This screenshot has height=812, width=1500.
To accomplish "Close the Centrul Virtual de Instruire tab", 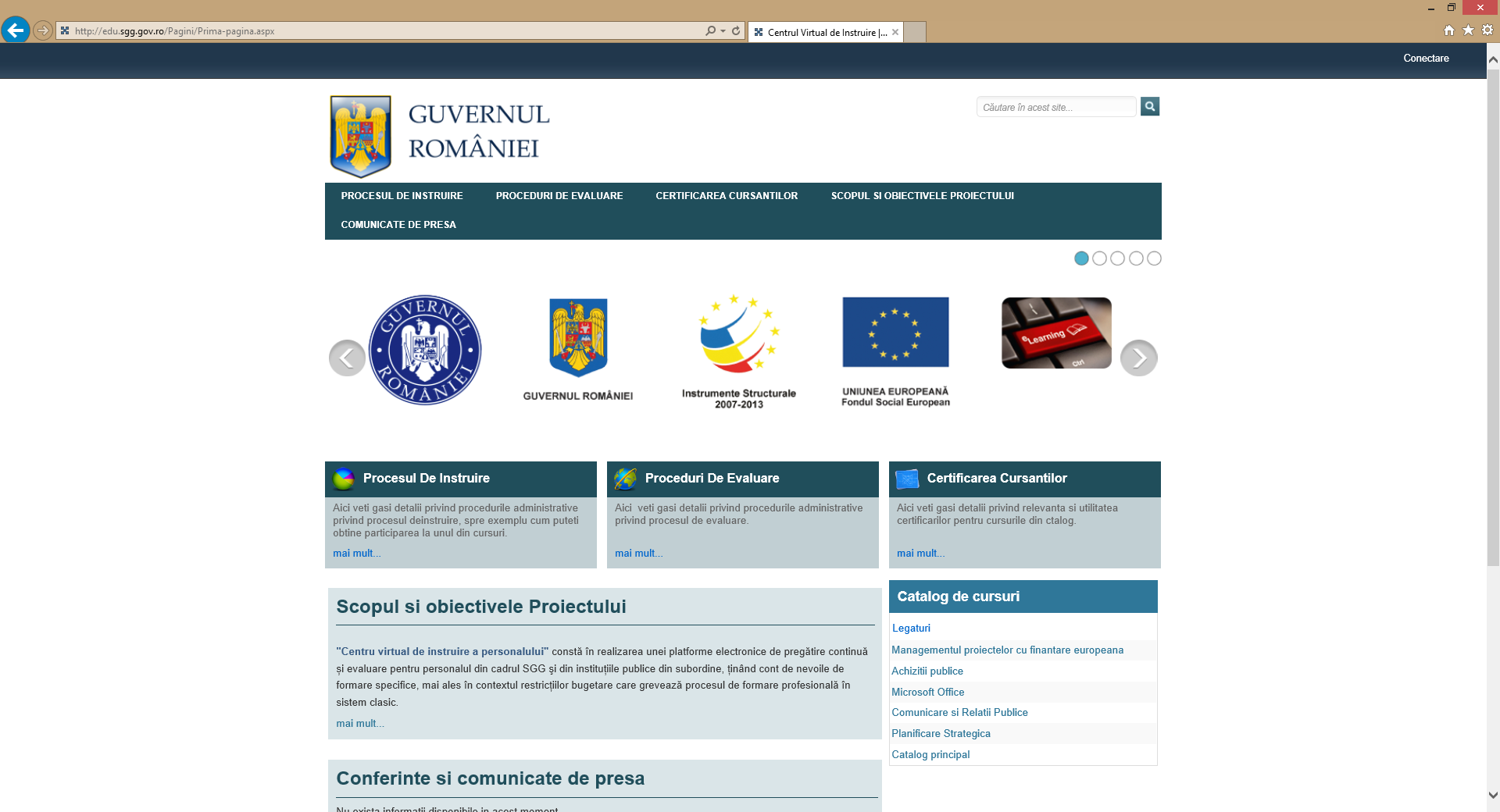I will point(895,32).
